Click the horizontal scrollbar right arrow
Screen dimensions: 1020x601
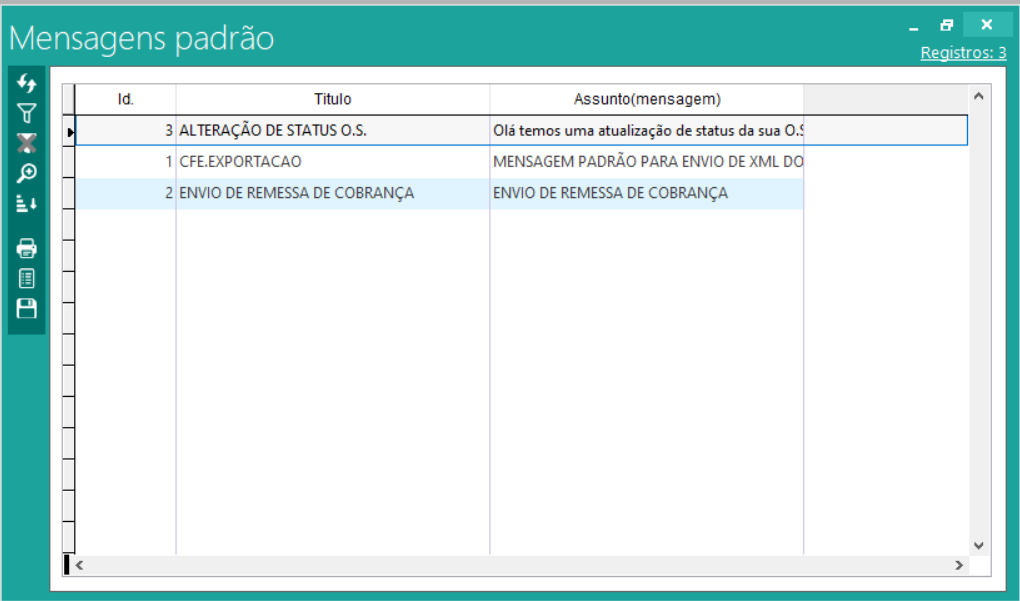pyautogui.click(x=959, y=566)
